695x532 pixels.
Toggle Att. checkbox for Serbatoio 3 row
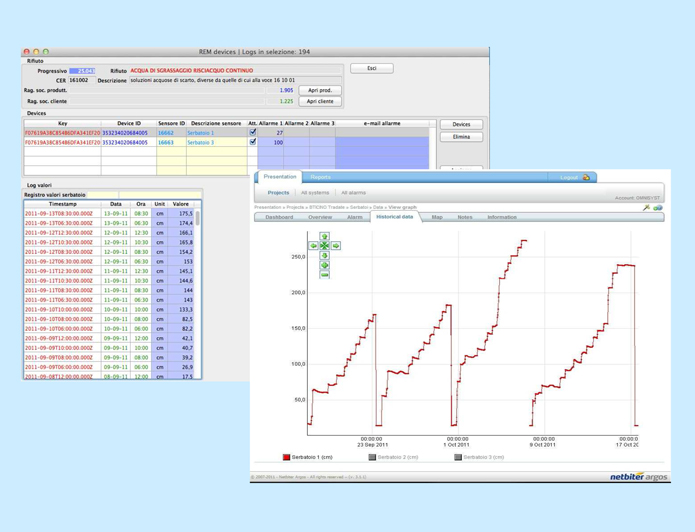tap(253, 142)
